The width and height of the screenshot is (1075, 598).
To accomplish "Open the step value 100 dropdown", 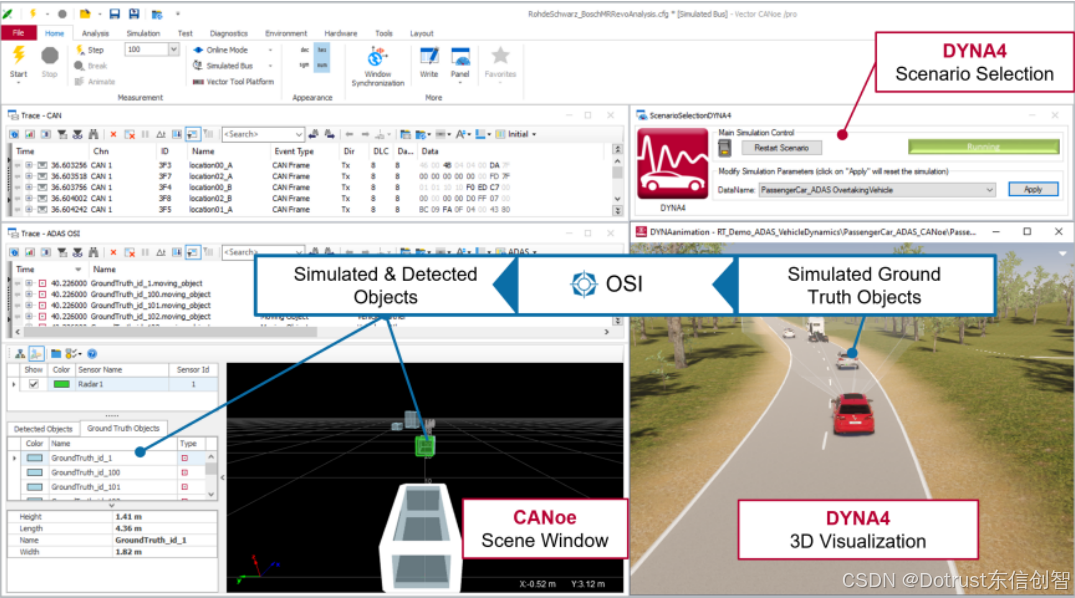I will tap(173, 49).
